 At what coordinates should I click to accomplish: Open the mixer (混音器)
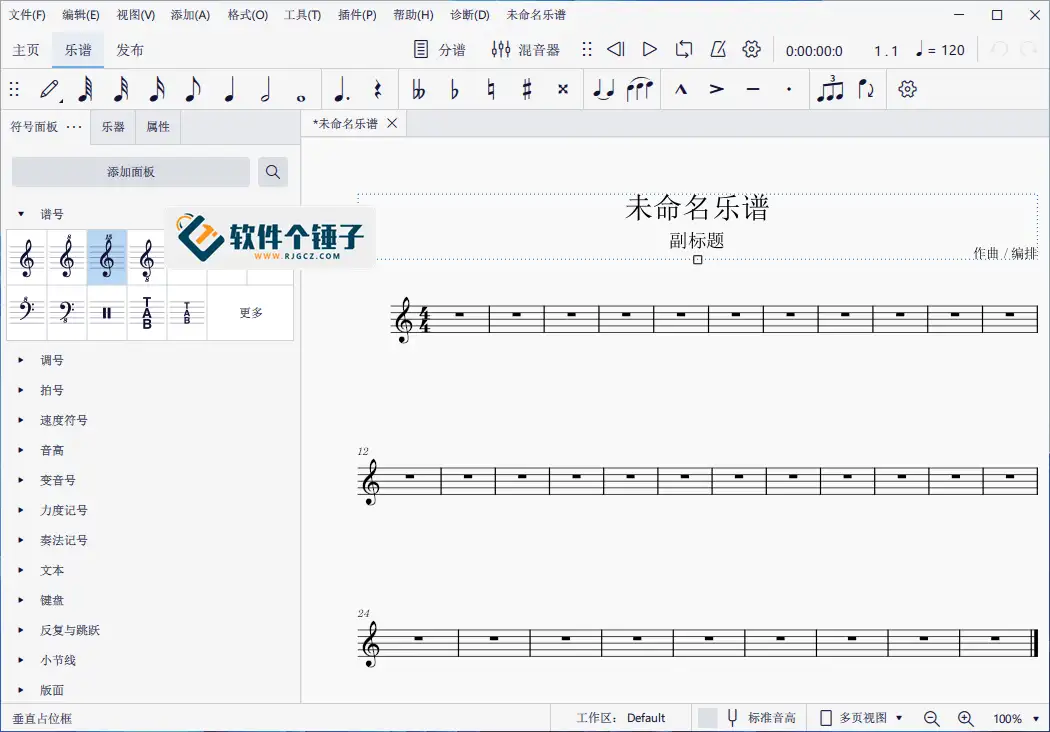click(x=526, y=50)
